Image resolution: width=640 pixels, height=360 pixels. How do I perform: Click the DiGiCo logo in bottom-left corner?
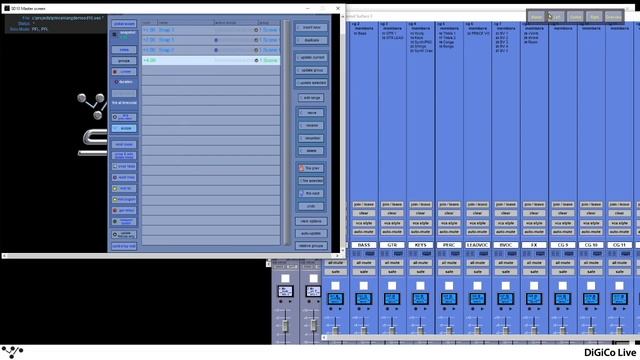tap(12, 351)
